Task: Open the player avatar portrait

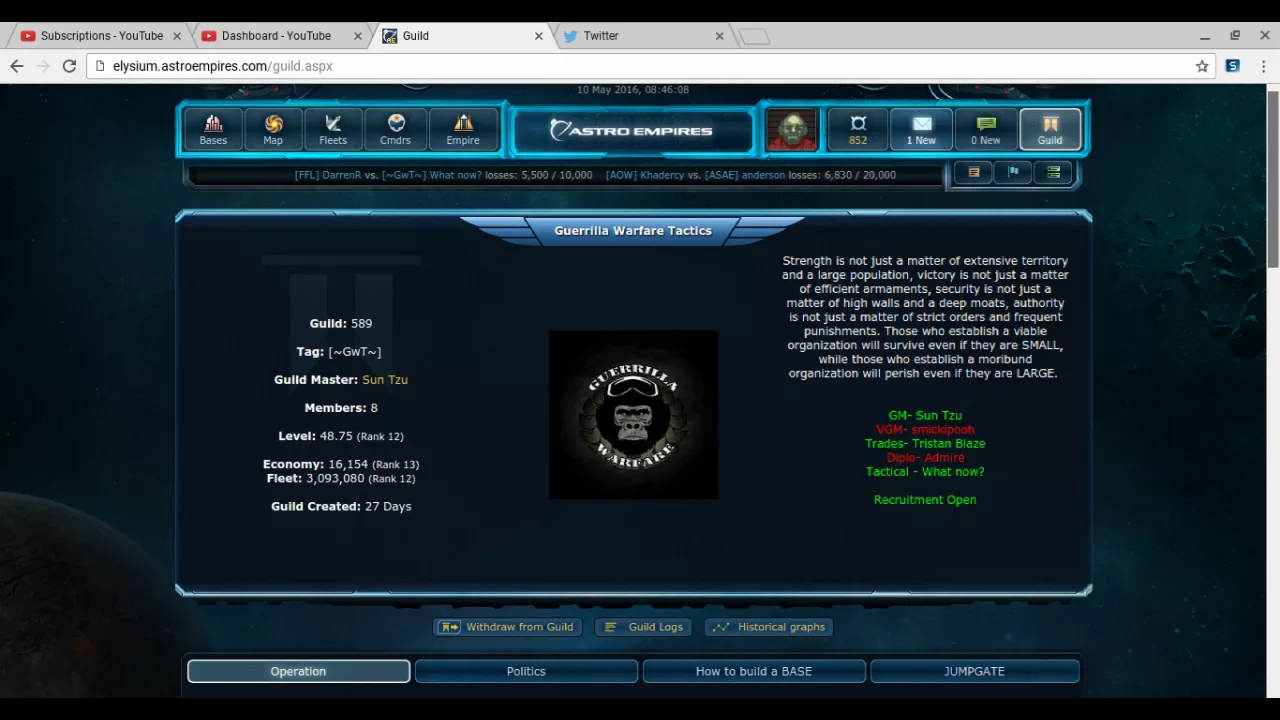Action: 792,130
